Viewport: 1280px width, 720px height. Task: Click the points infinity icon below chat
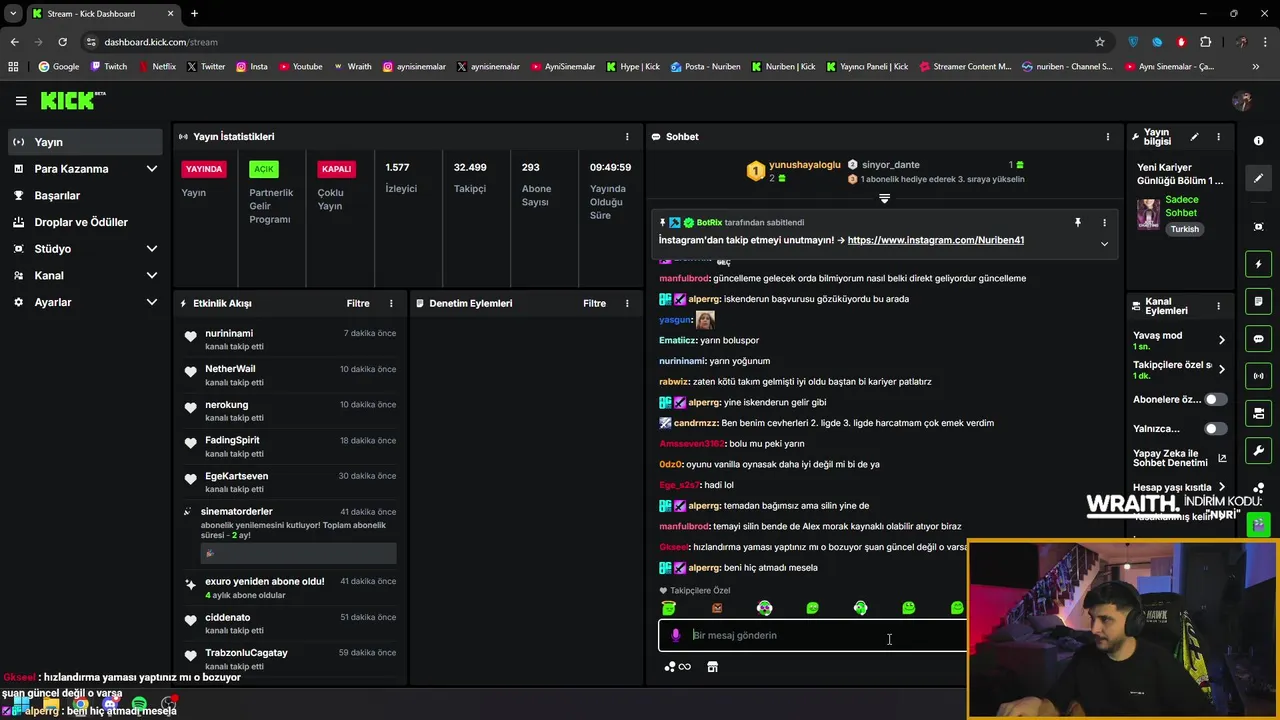tap(678, 667)
